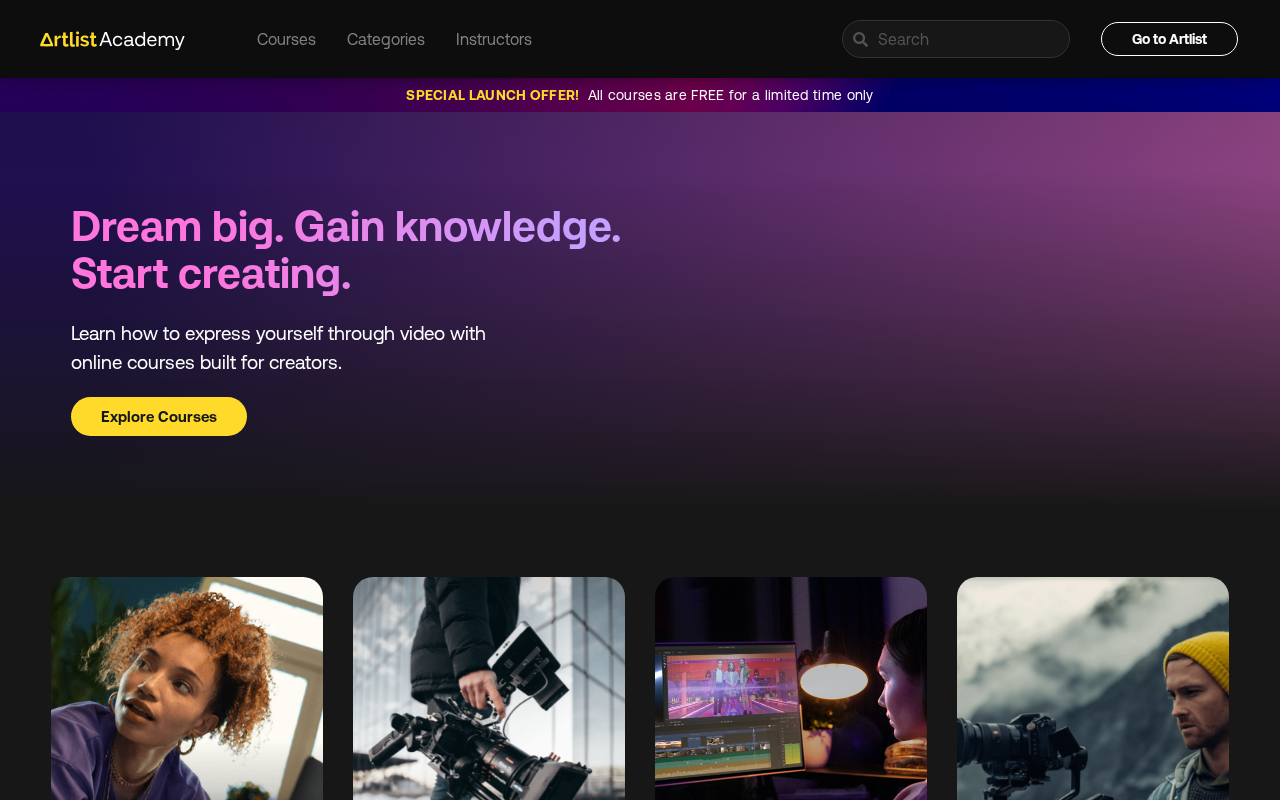Click the glowing desk lamp in editing thumbnail
This screenshot has height=800, width=1280.
[835, 680]
